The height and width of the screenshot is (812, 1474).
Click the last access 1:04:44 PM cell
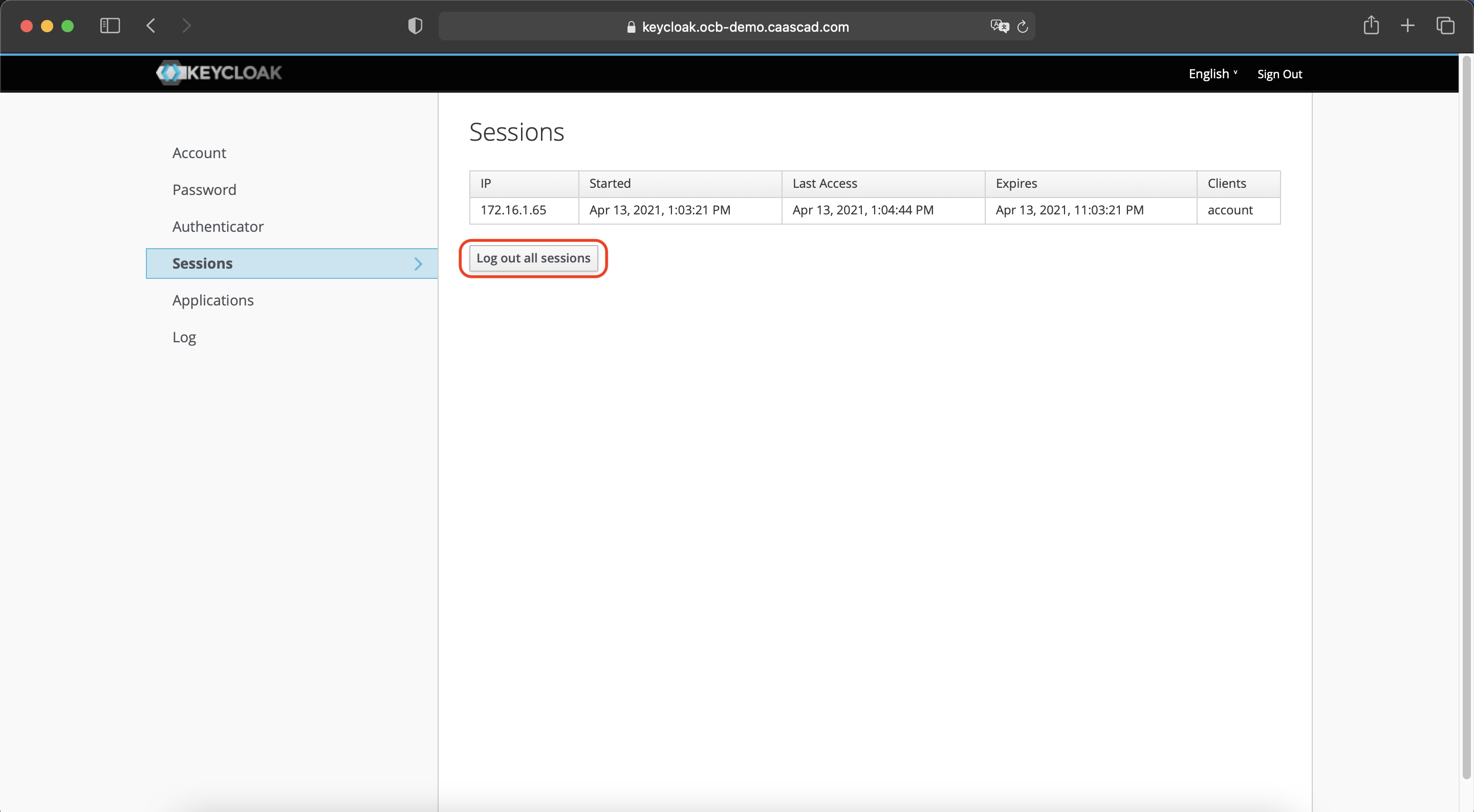click(883, 211)
